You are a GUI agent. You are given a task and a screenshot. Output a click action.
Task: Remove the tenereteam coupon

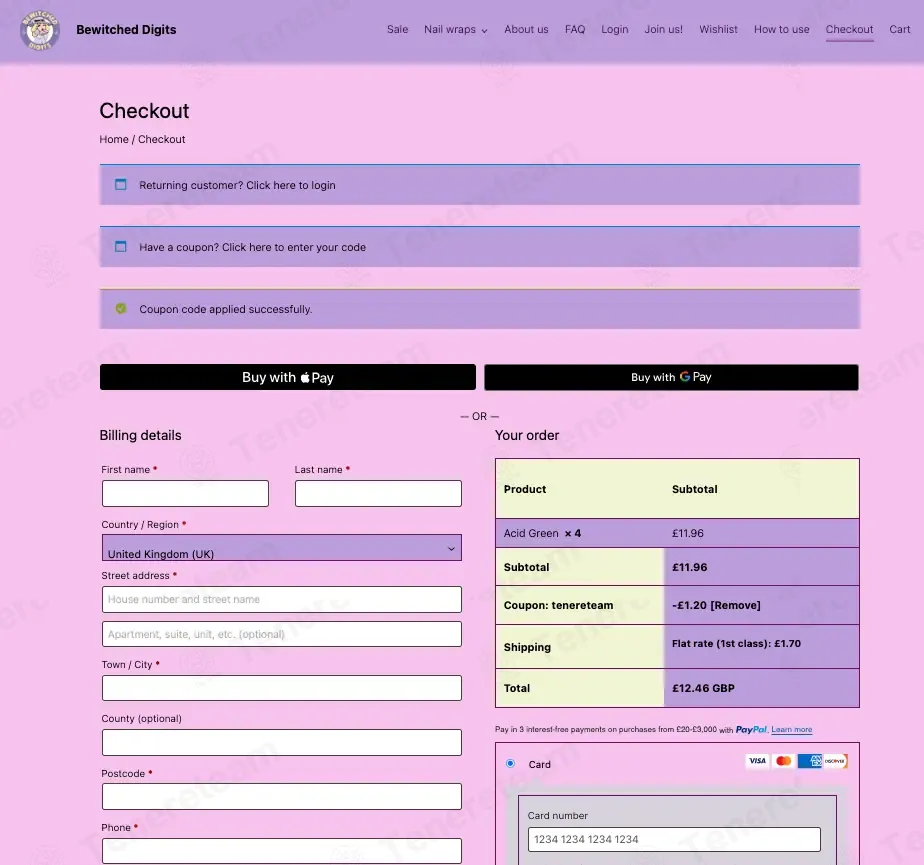click(x=735, y=606)
